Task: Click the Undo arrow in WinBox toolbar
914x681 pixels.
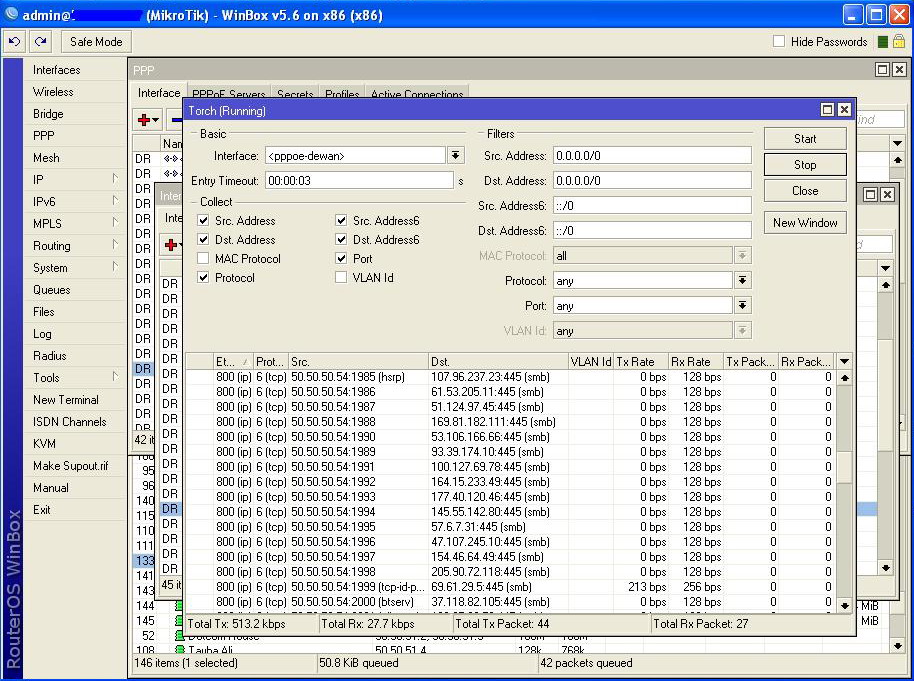Action: point(15,42)
